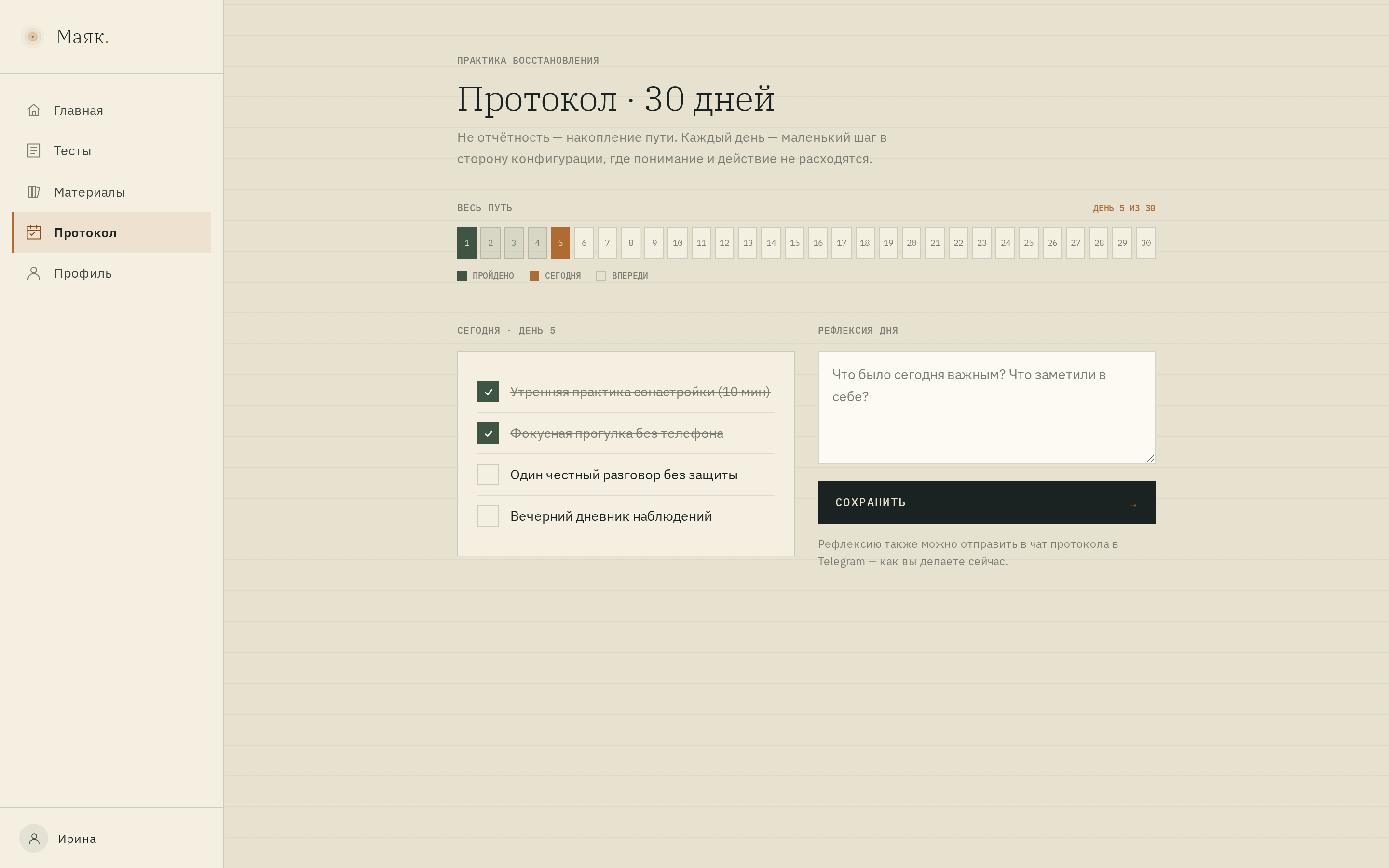Click the calendar icon beside Протокол
This screenshot has height=868, width=1389.
click(x=34, y=232)
